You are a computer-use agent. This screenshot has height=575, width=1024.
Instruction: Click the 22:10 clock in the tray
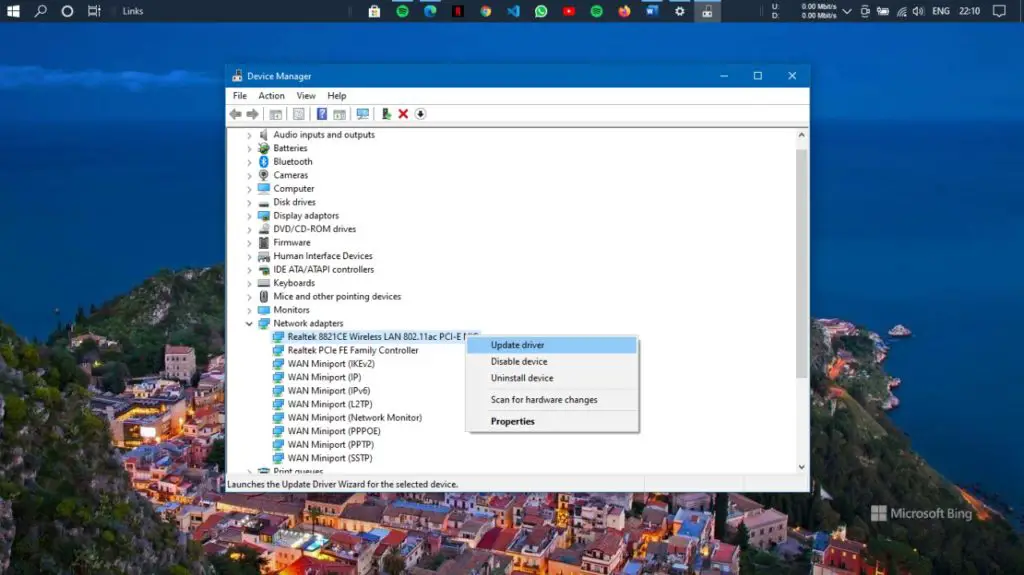(969, 11)
